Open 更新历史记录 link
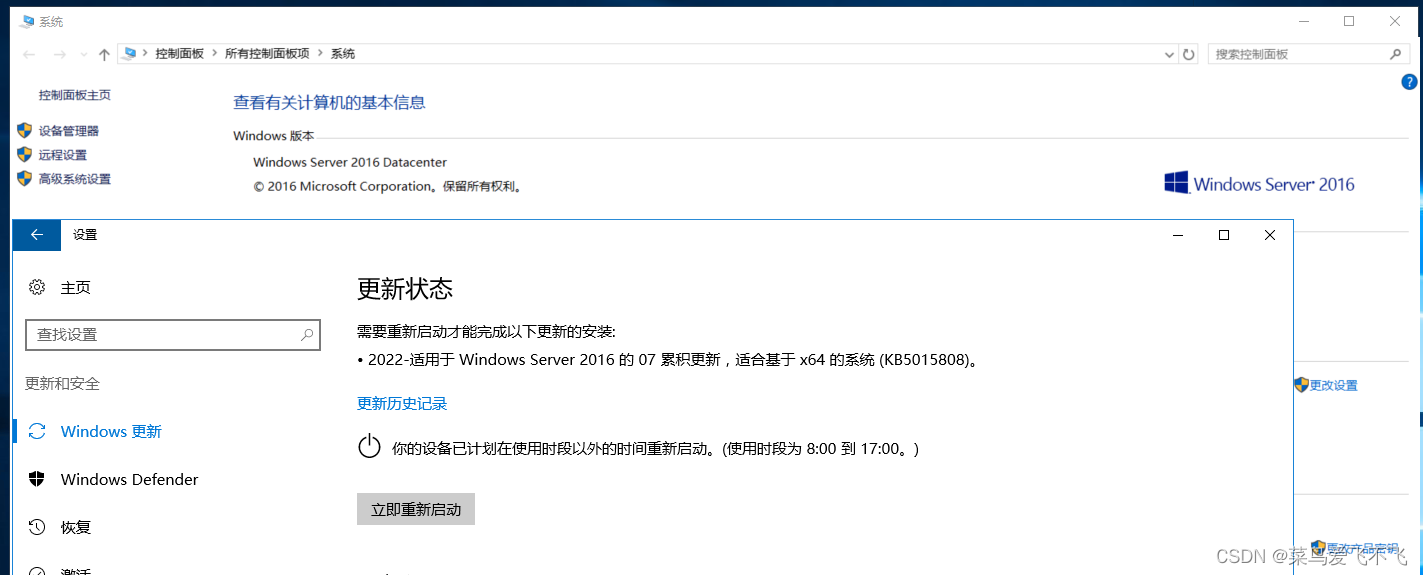Screen dimensions: 1423x575 (402, 404)
